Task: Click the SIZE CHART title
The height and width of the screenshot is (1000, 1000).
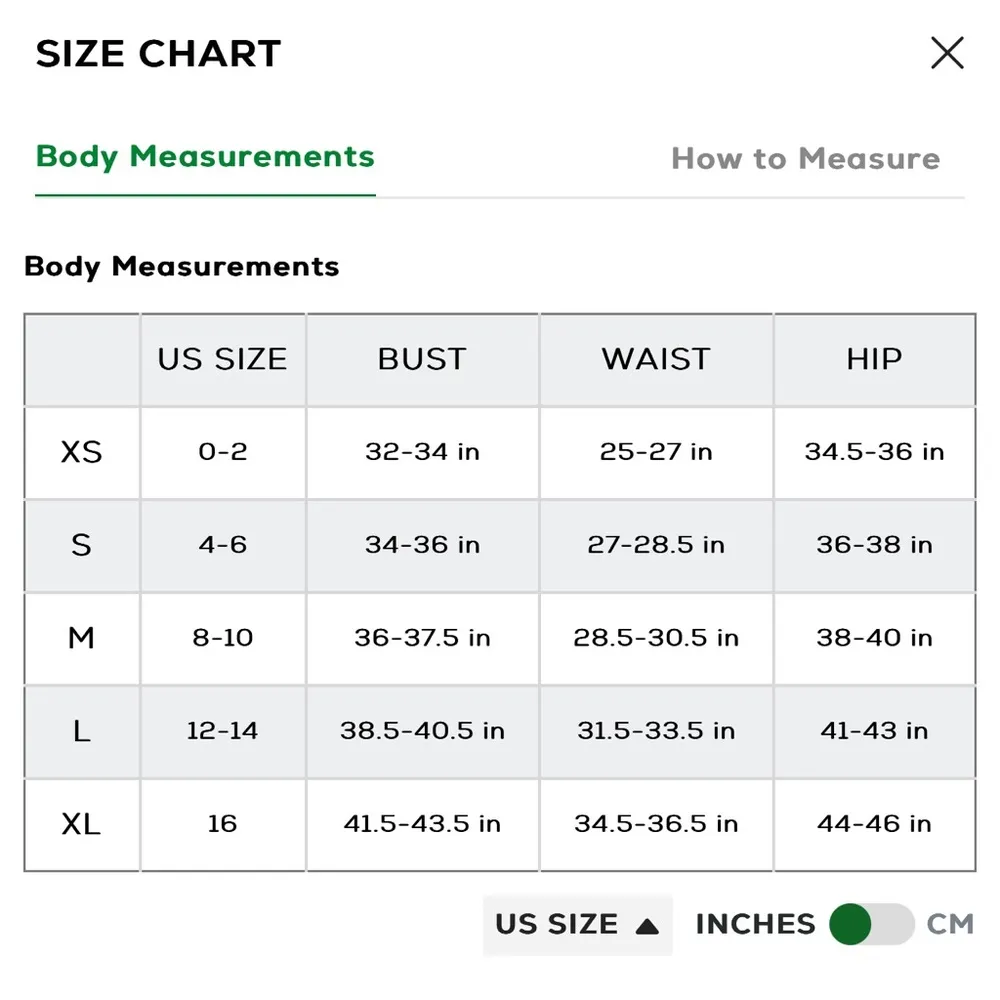Action: pos(158,54)
